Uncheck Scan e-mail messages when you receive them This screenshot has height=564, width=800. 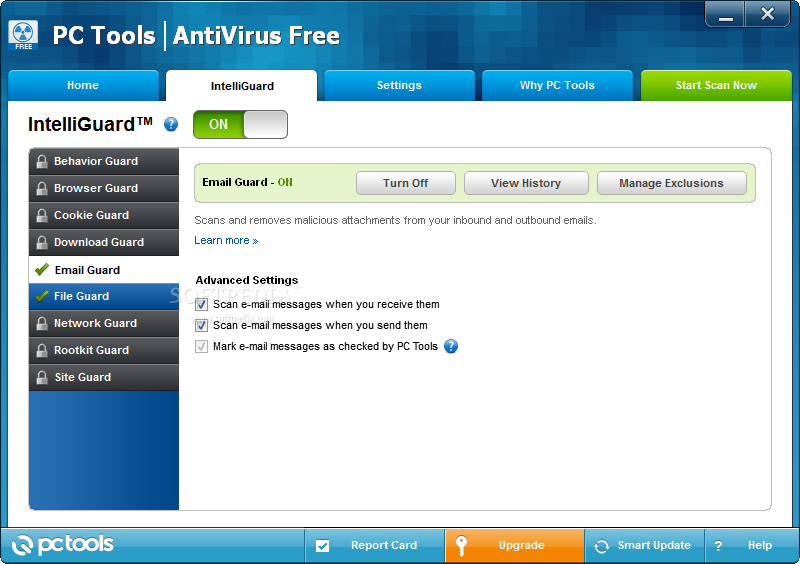[x=202, y=305]
